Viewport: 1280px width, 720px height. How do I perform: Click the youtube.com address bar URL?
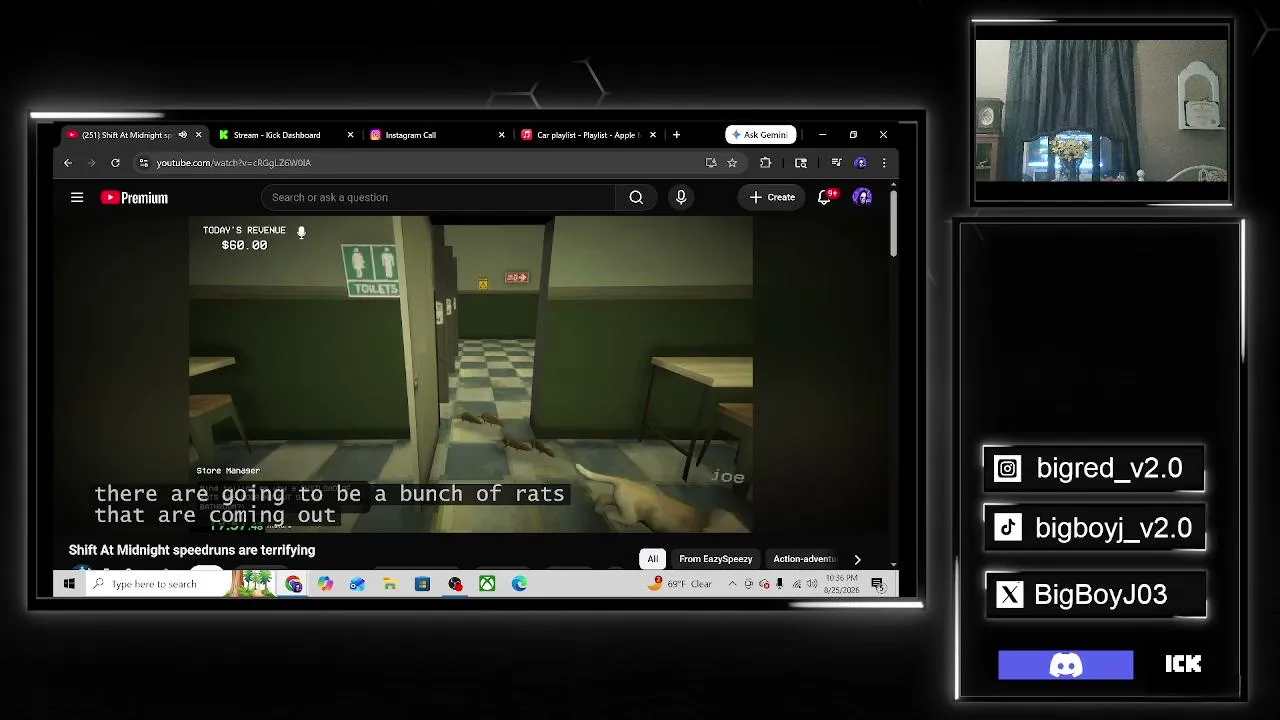(x=233, y=163)
